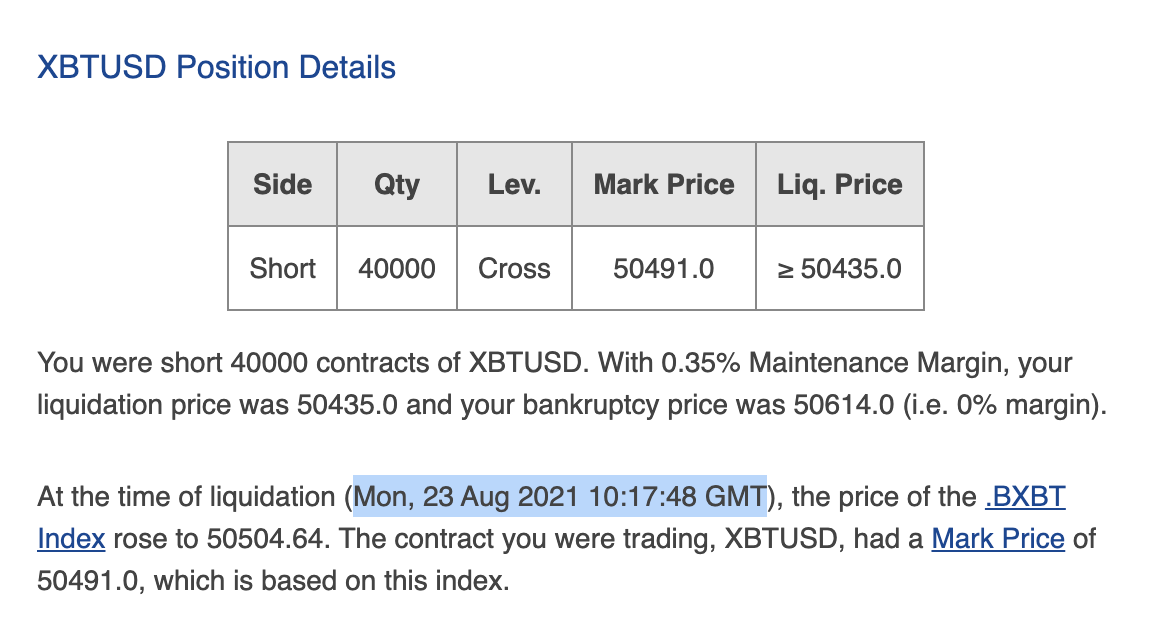Click the 40000 quantity cell
The height and width of the screenshot is (644, 1156).
click(x=397, y=268)
